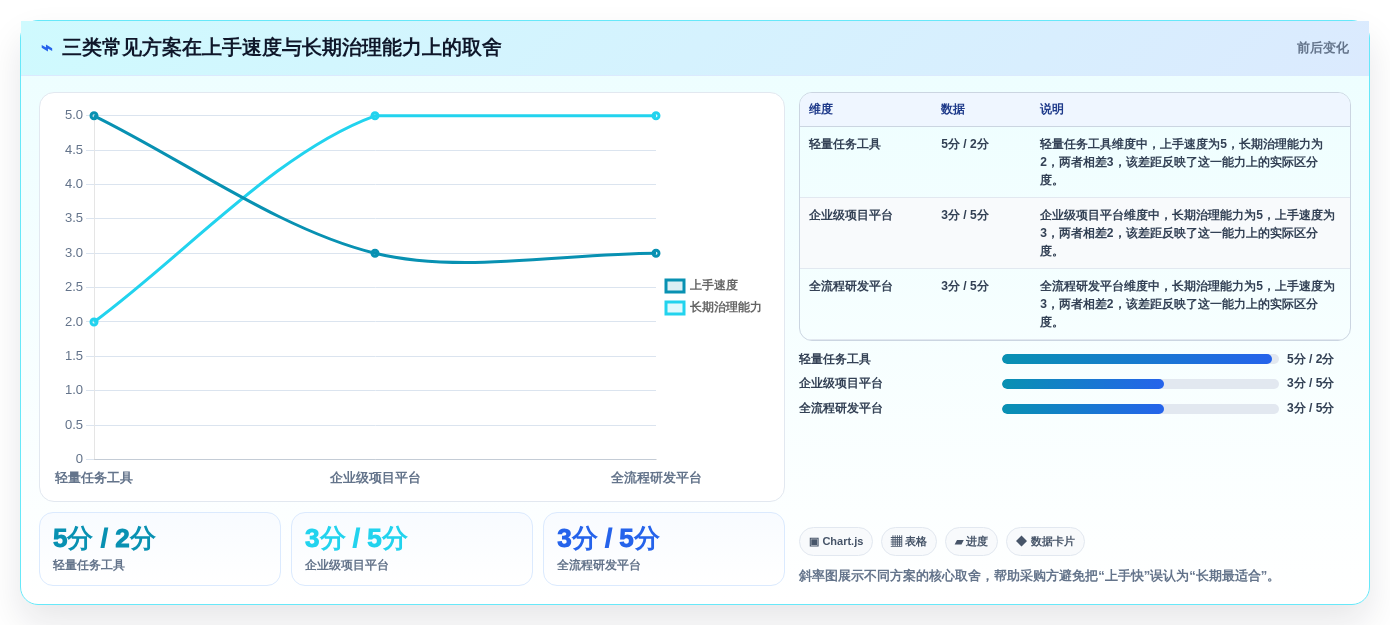This screenshot has width=1390, height=625.
Task: Click the 数据卡片 tag chip
Action: [1045, 542]
